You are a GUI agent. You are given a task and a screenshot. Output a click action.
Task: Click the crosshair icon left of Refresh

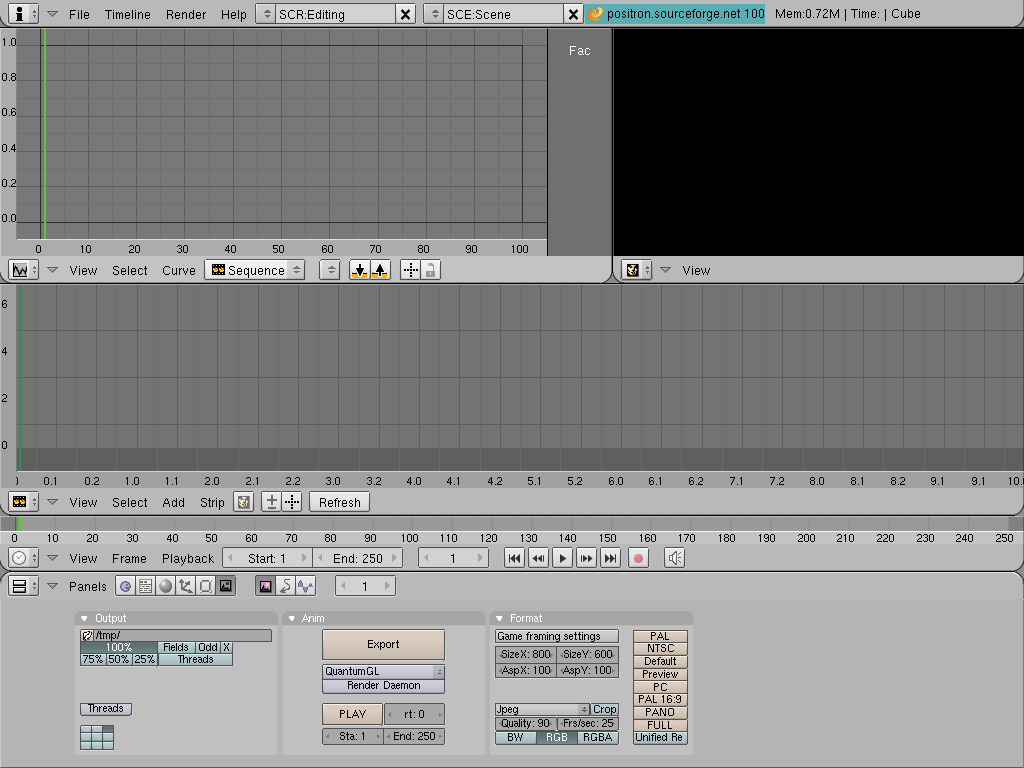click(292, 502)
